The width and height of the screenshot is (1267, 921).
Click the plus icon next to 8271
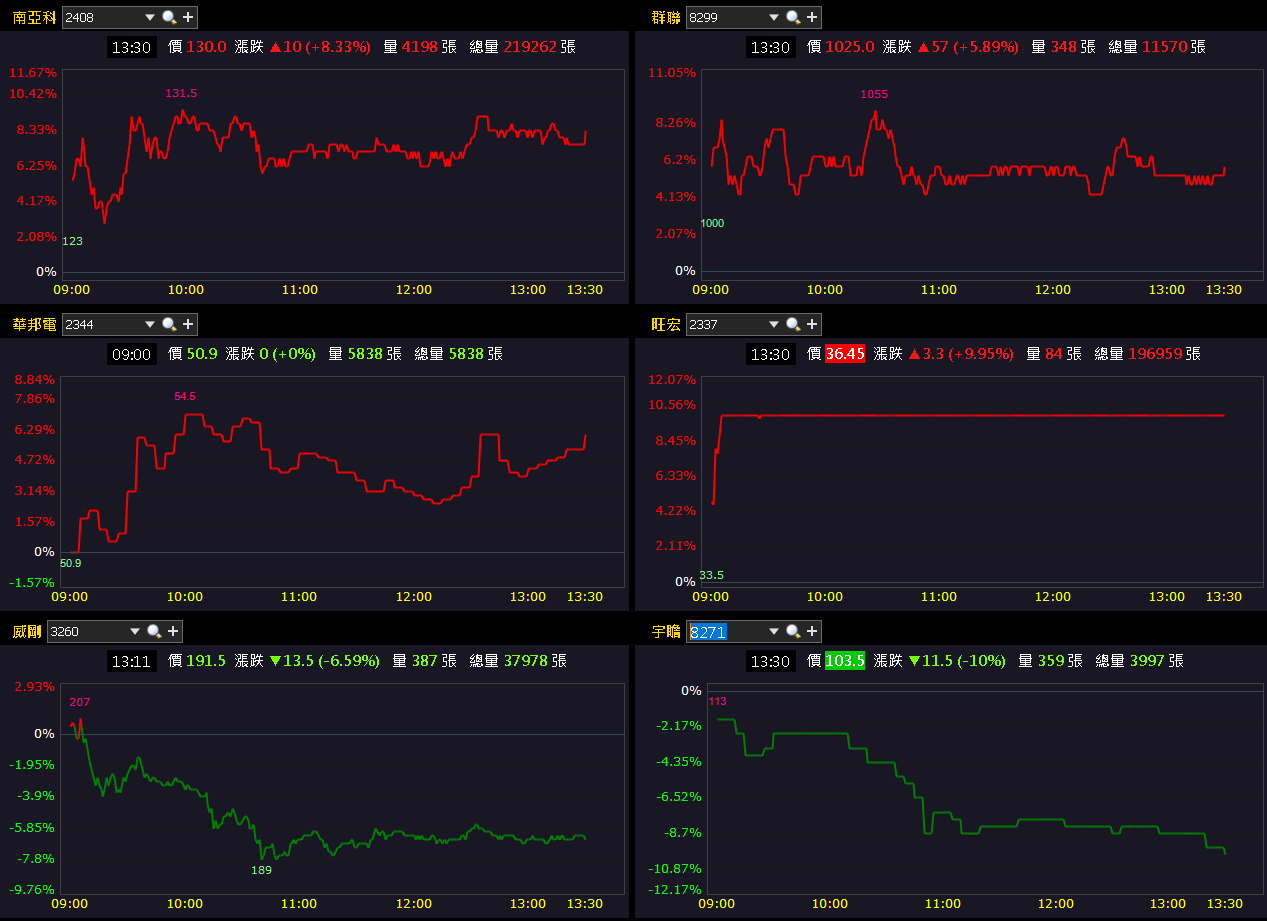[x=812, y=631]
